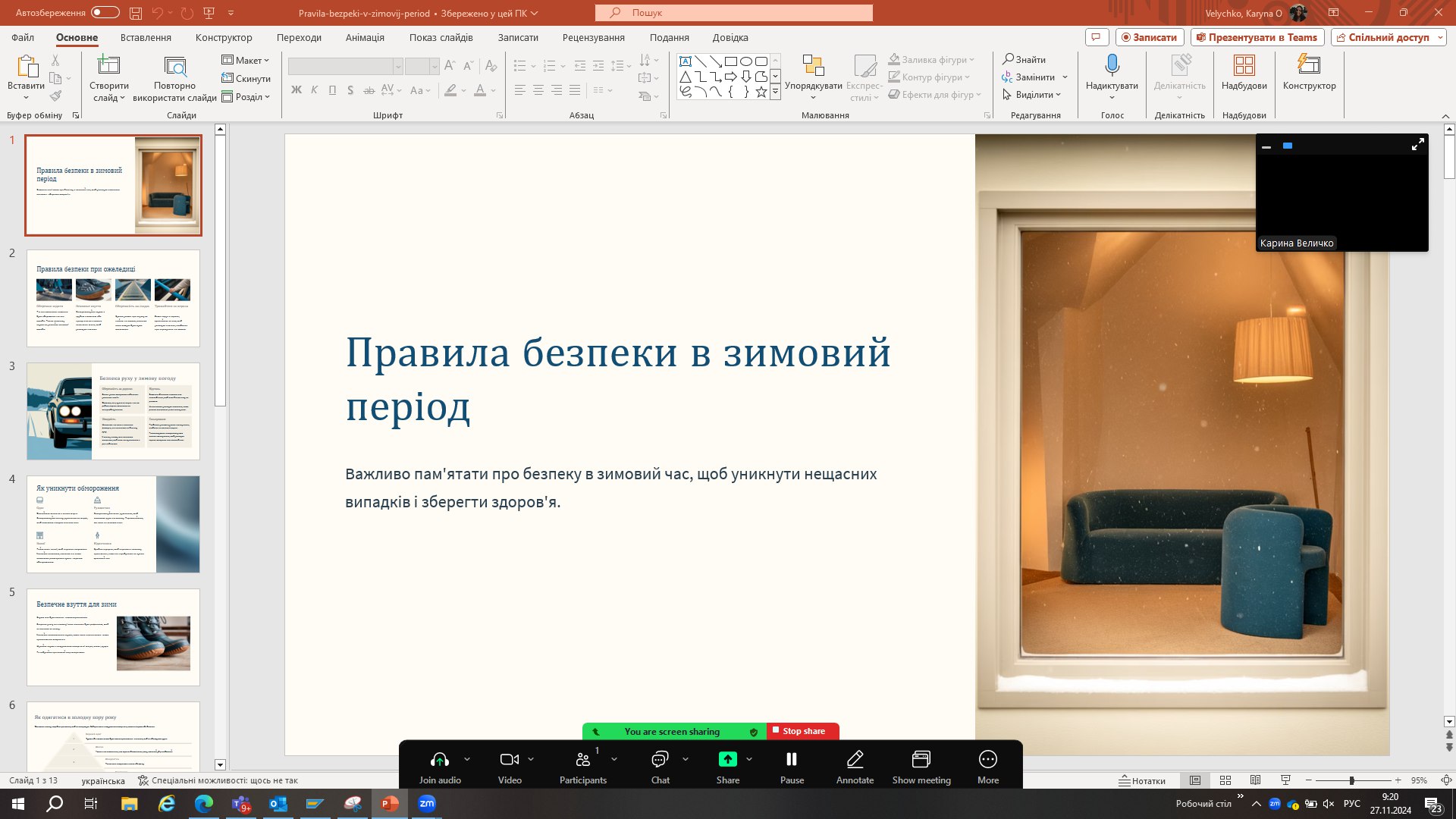
Task: Toggle Notes (Нотатки) pane in status bar
Action: pos(1142,780)
